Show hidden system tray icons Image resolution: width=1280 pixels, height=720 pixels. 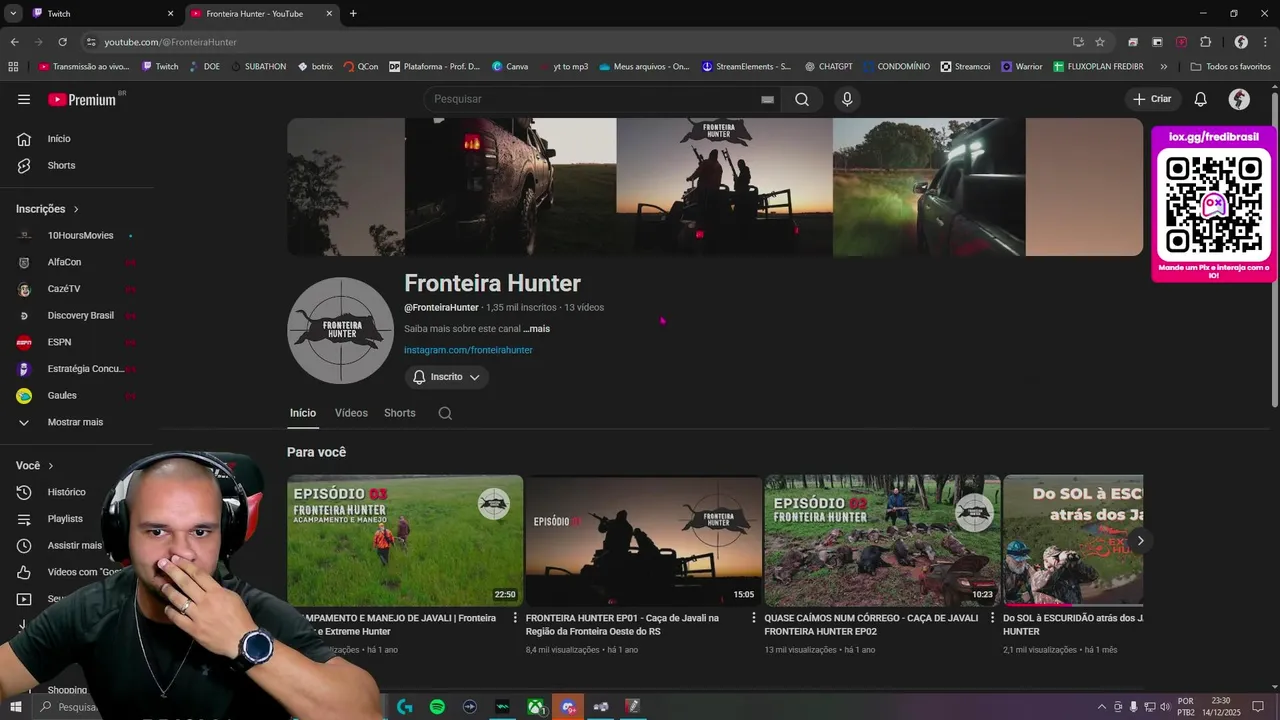1102,707
